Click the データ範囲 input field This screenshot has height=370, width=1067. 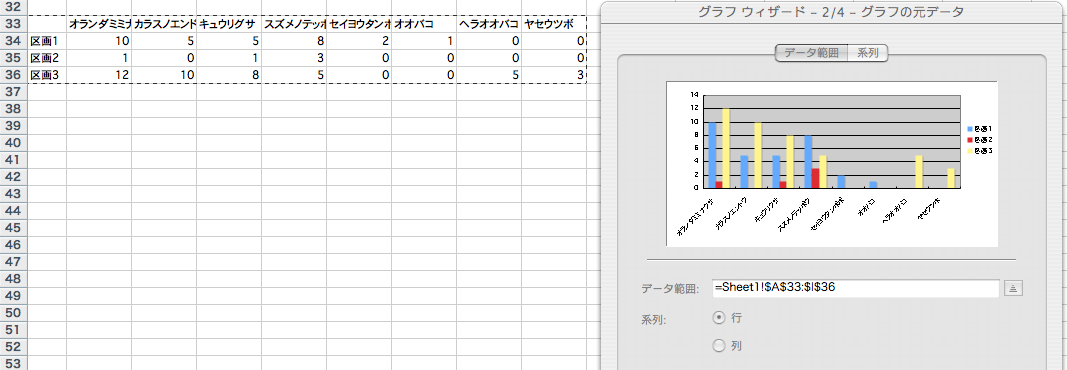[856, 288]
